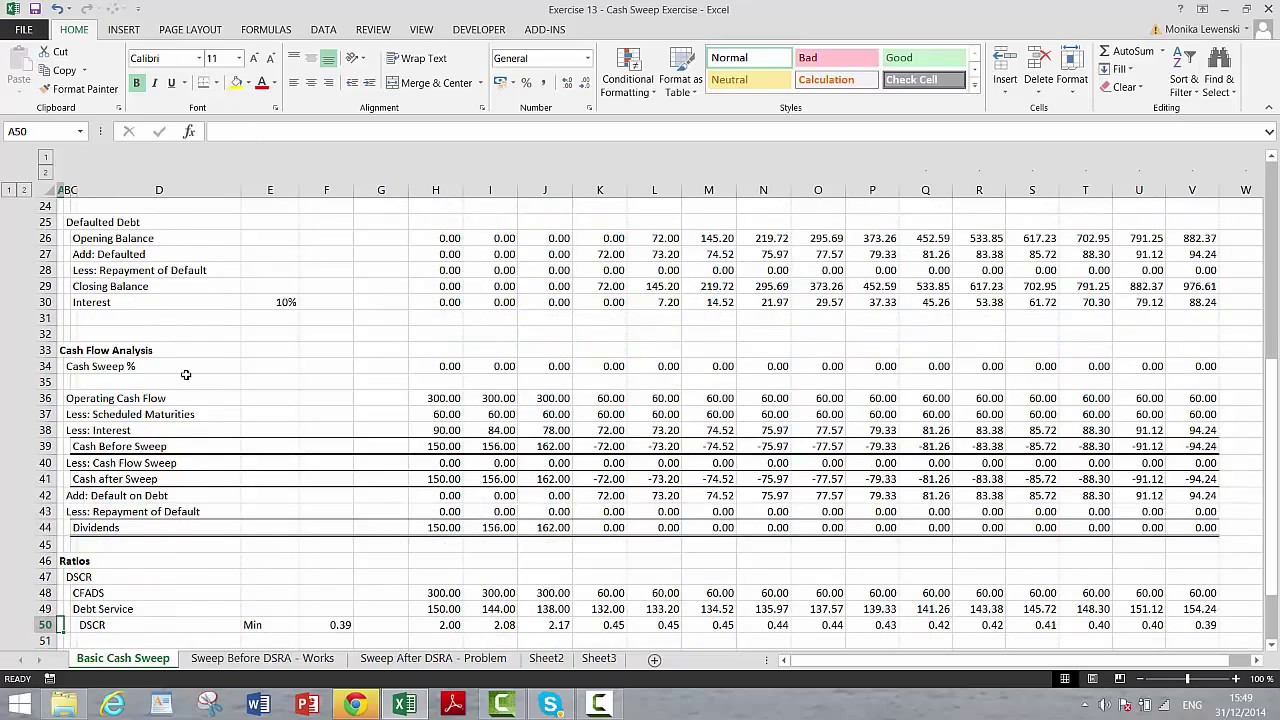Open PowerPoint from the taskbar

[307, 704]
